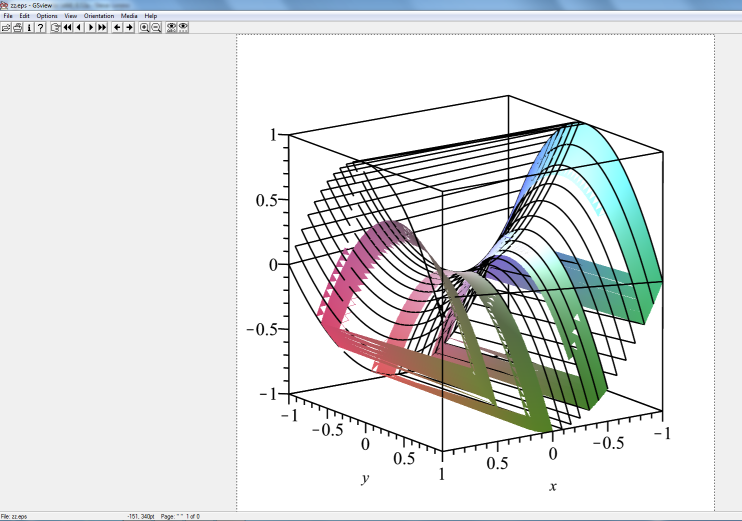Screen dimensions: 742x521
Task: Click the Go back arrow icon
Action: point(117,27)
